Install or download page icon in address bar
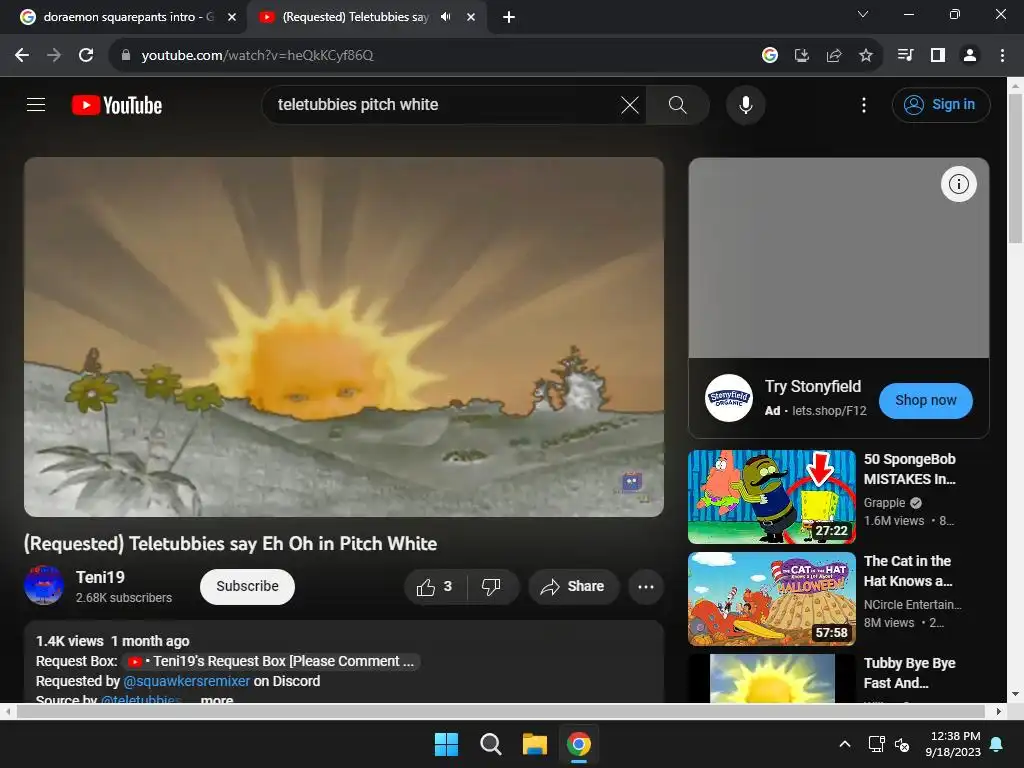The height and width of the screenshot is (768, 1024). 801,55
